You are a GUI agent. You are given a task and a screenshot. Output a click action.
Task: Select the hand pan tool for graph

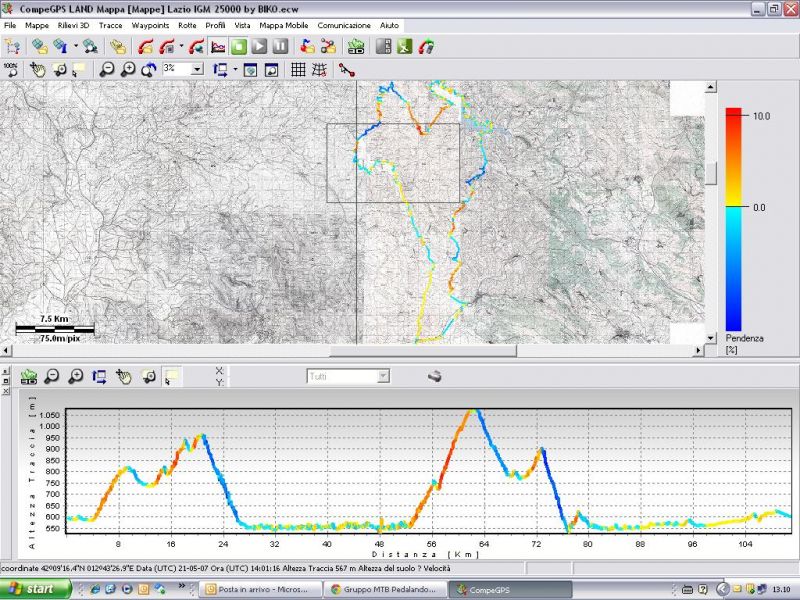tap(124, 377)
